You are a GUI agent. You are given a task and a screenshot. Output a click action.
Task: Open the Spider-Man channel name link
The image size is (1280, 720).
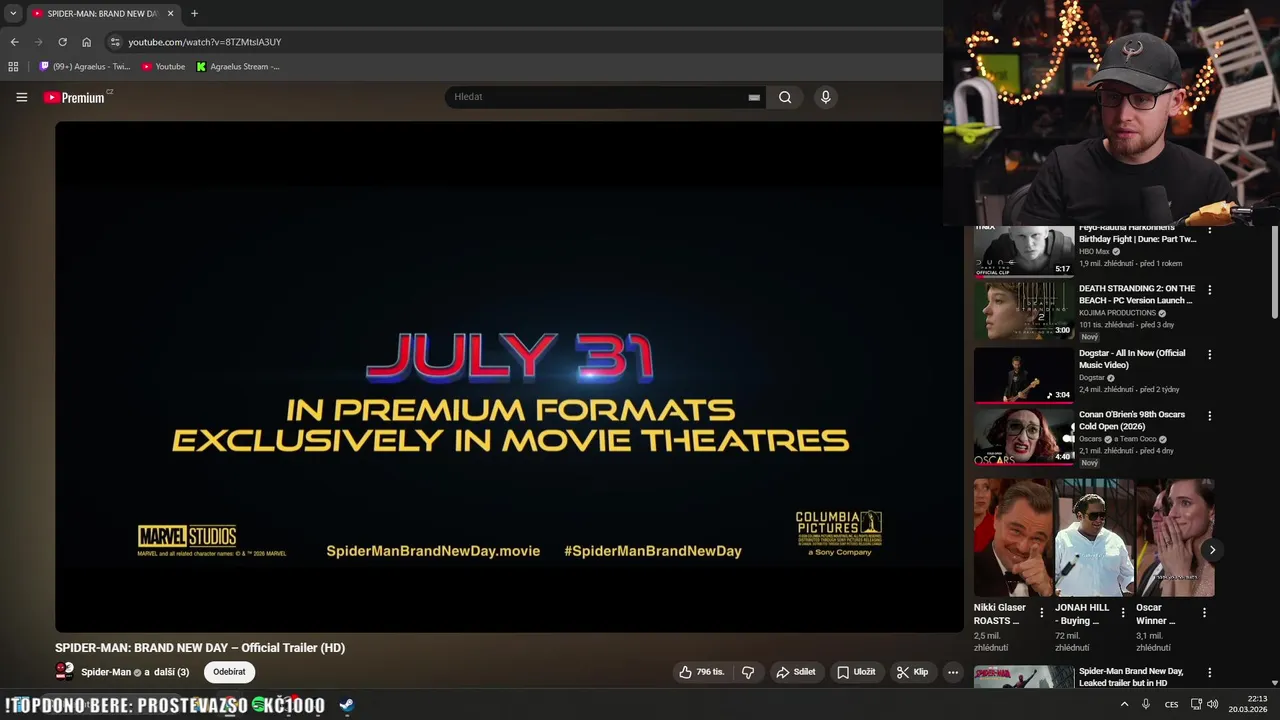pos(106,672)
